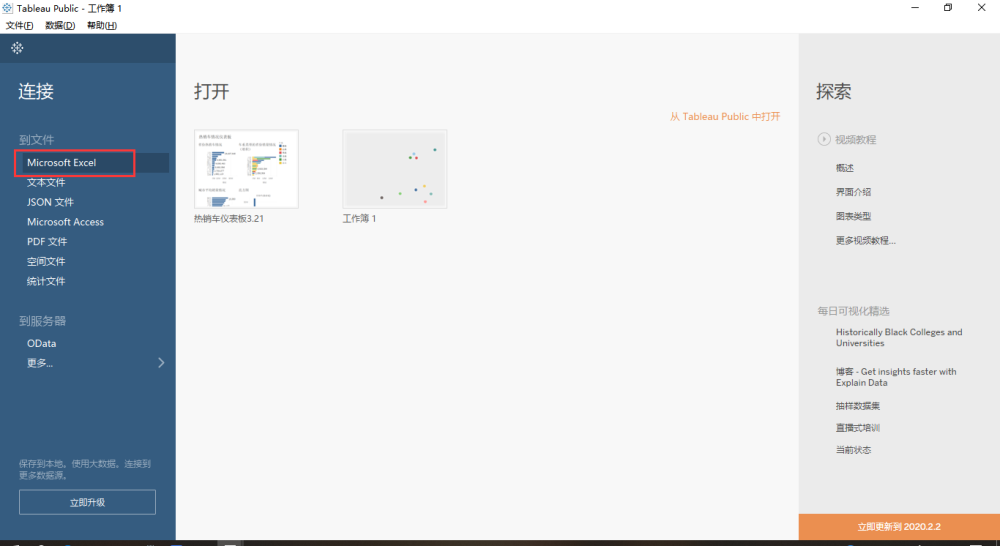Click the 立即升级 button
1000x546 pixels.
87,502
